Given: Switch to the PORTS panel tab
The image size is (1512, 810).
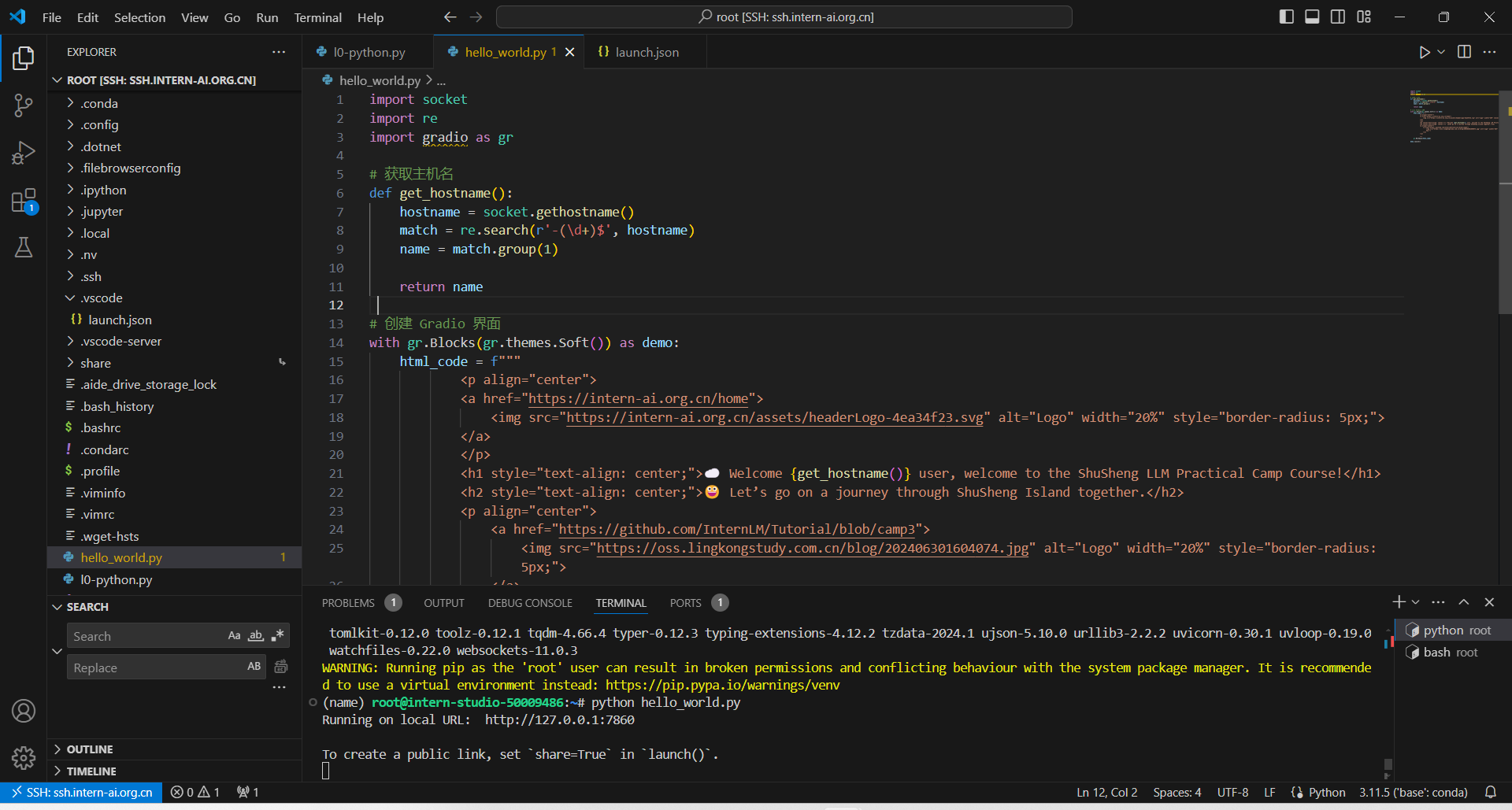Looking at the screenshot, I should [685, 603].
